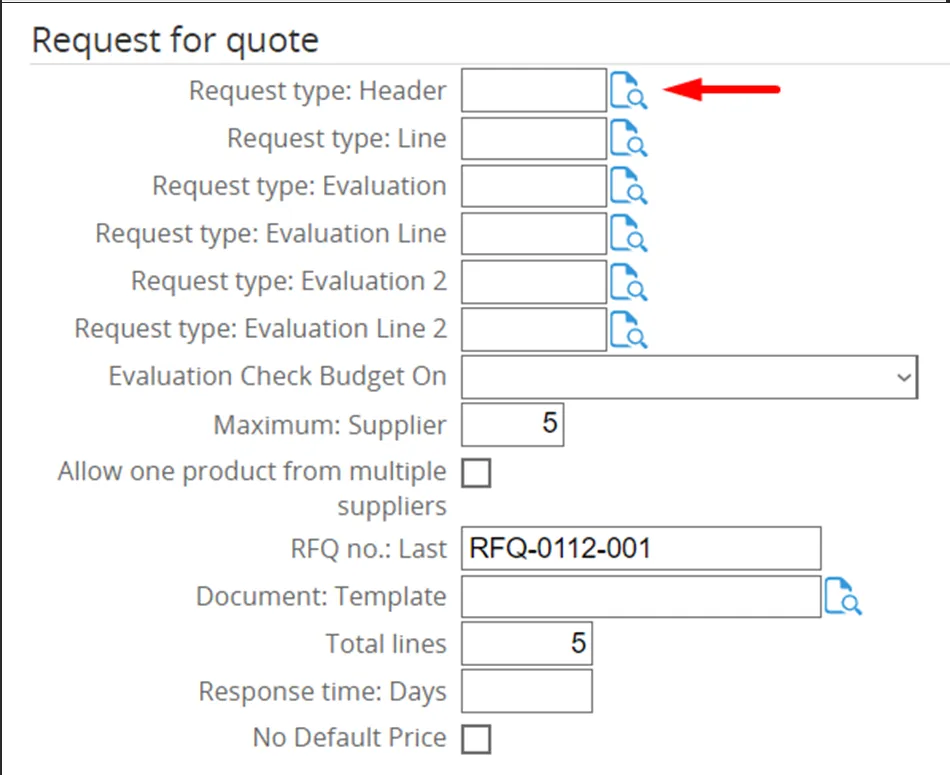950x775 pixels.
Task: Open lookup for Request type: Line
Action: coord(629,139)
